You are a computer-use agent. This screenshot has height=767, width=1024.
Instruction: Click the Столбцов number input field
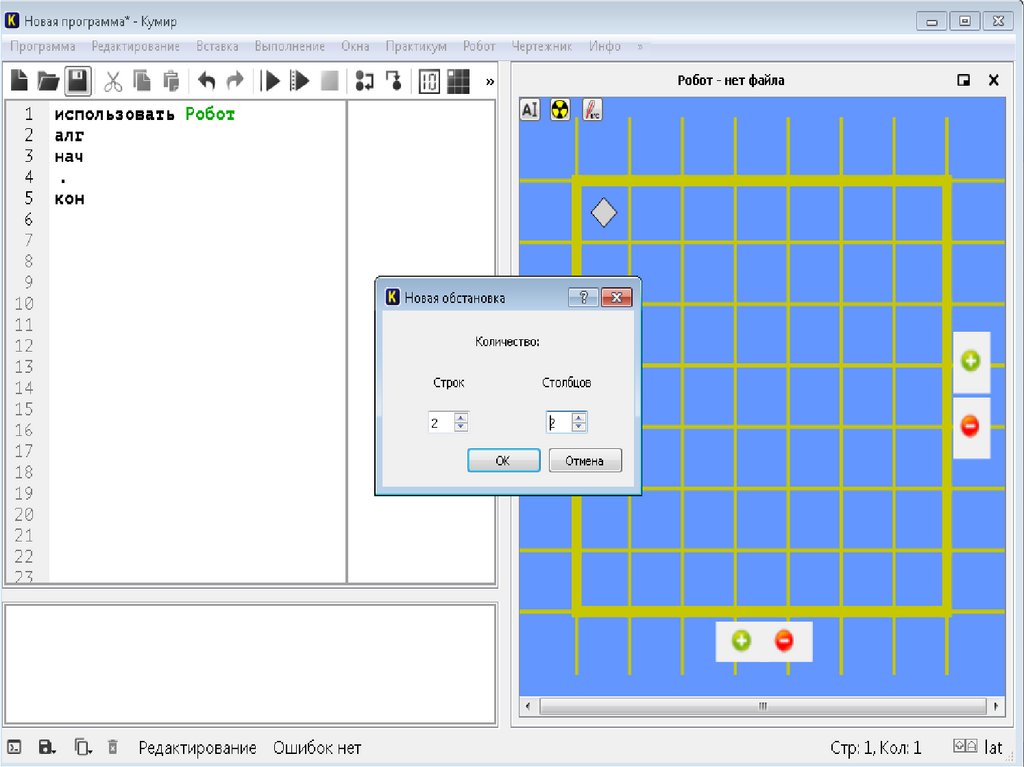[558, 423]
